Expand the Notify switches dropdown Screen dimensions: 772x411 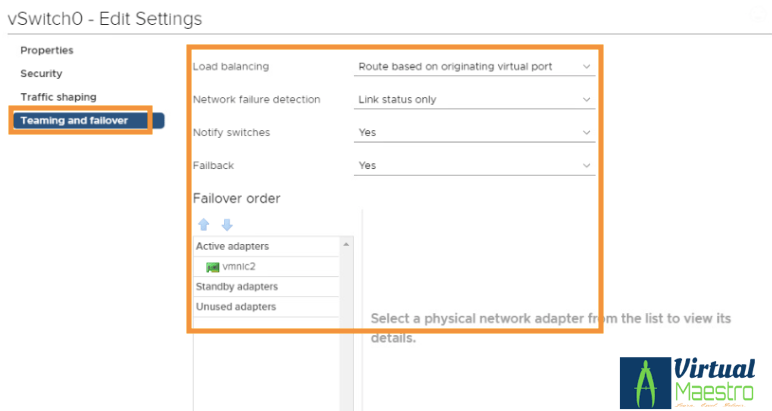474,132
